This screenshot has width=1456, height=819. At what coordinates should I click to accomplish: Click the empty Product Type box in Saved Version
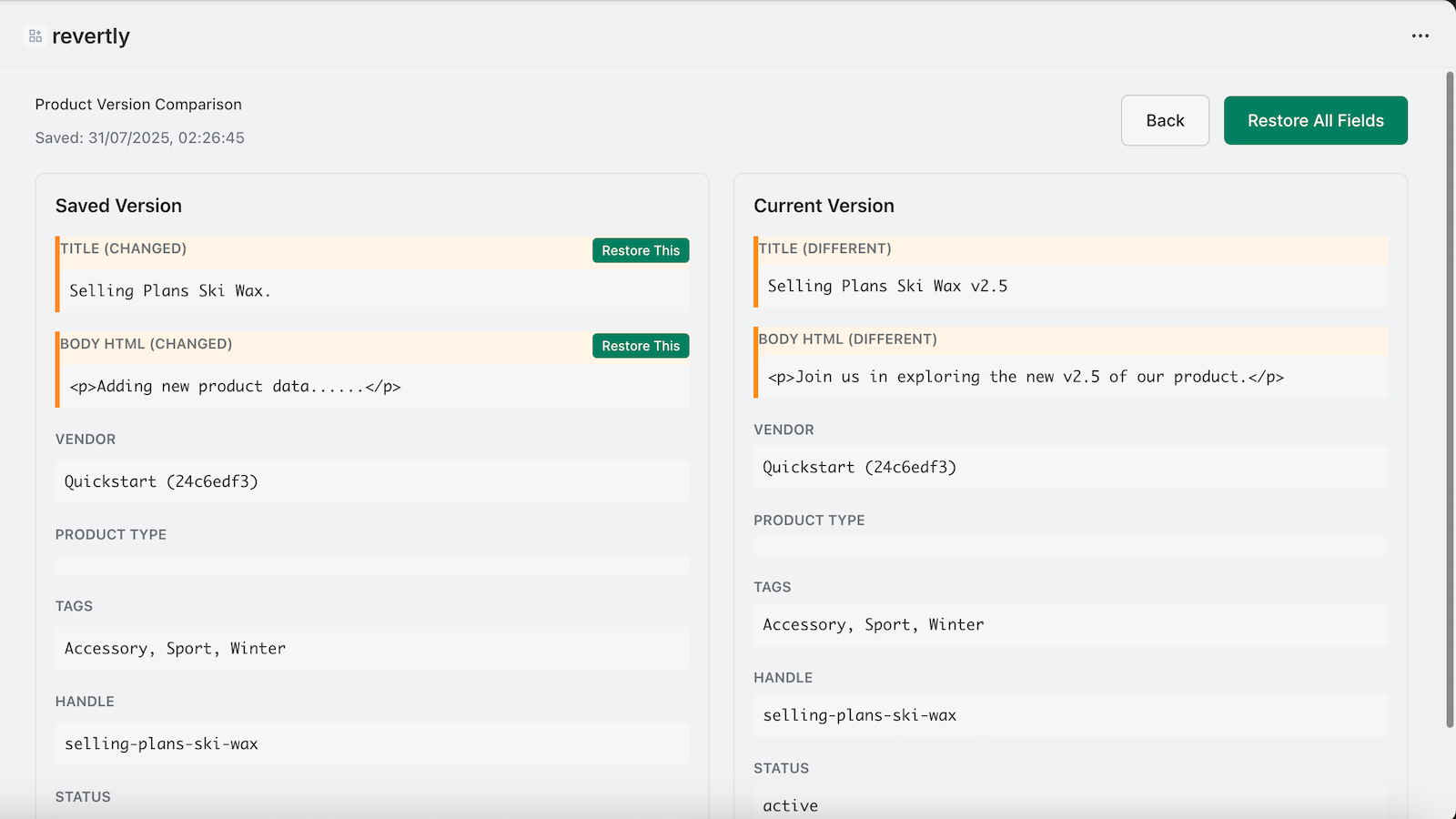pos(371,565)
